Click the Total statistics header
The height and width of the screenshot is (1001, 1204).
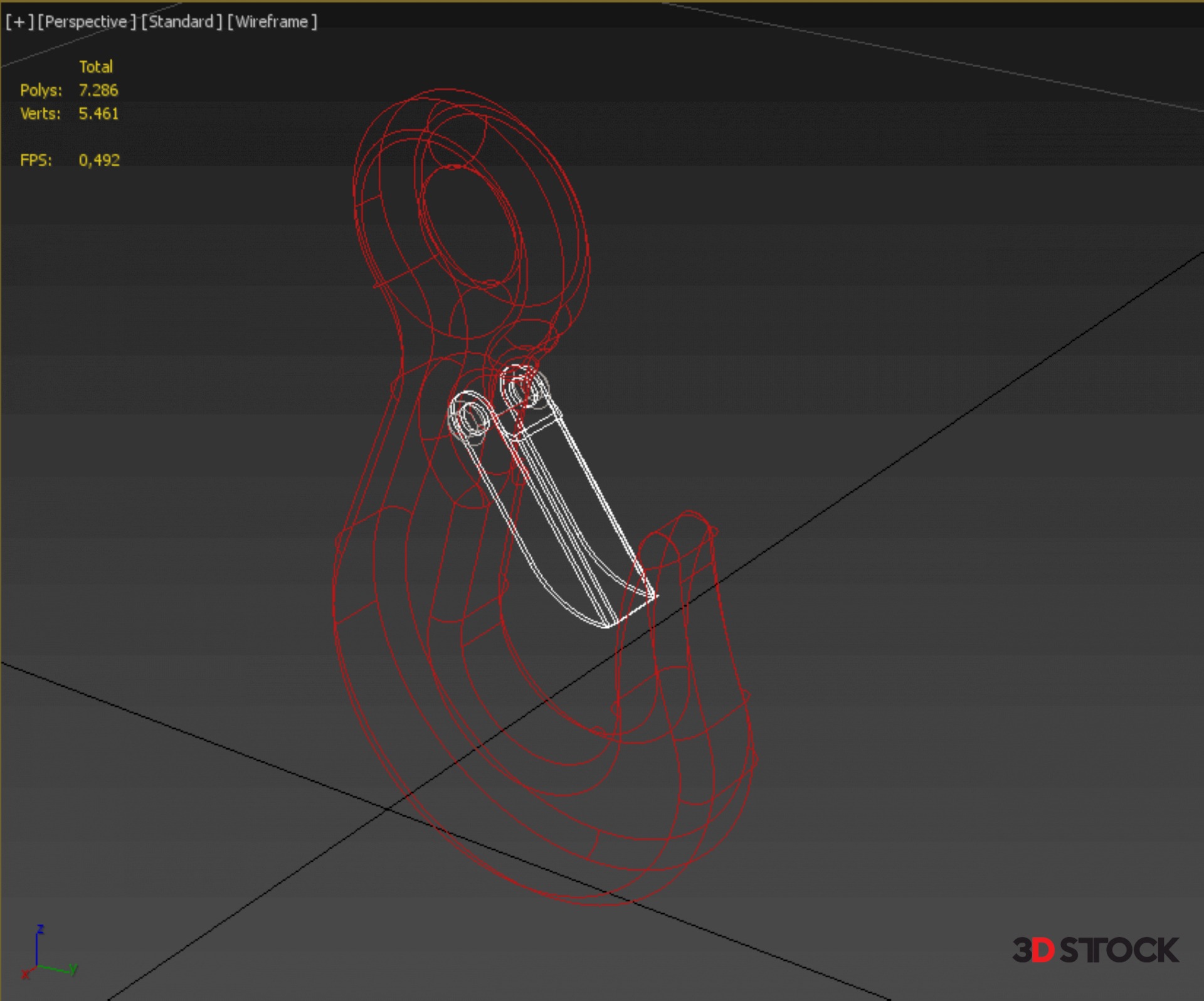pos(95,66)
